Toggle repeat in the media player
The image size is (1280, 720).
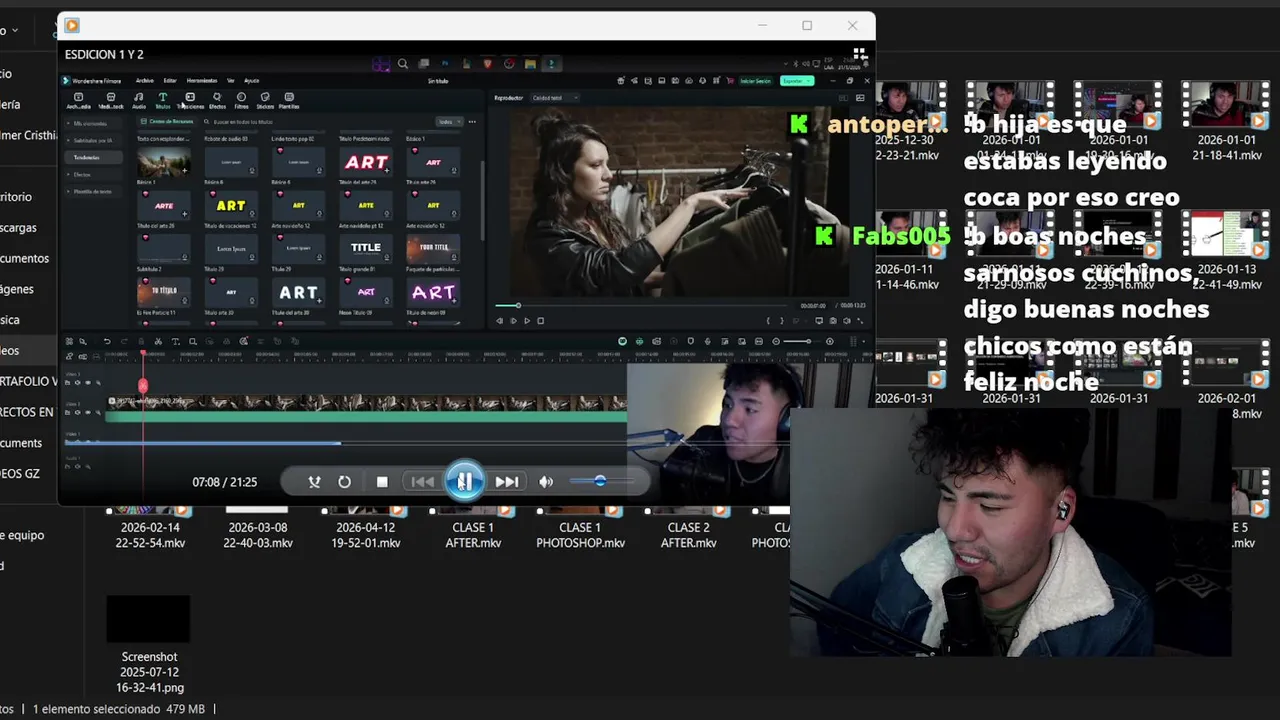tap(345, 482)
